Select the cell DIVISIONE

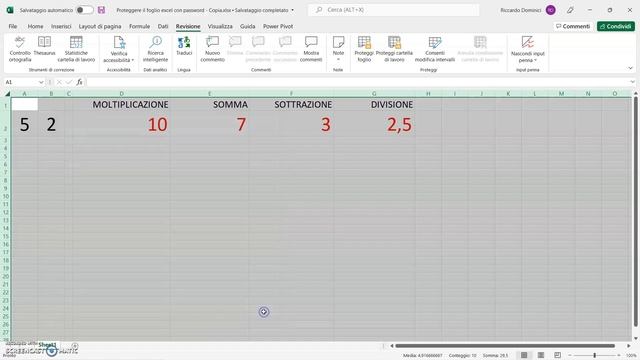click(374, 104)
